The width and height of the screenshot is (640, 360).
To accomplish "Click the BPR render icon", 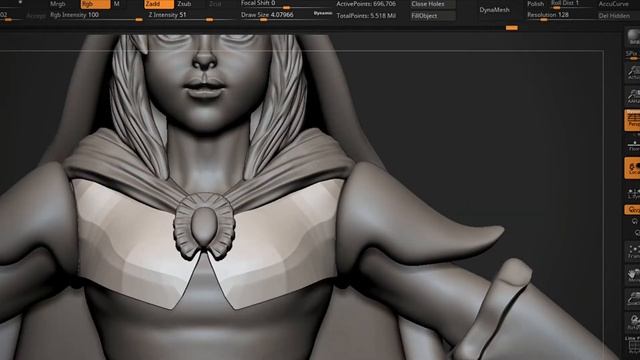I will [633, 38].
